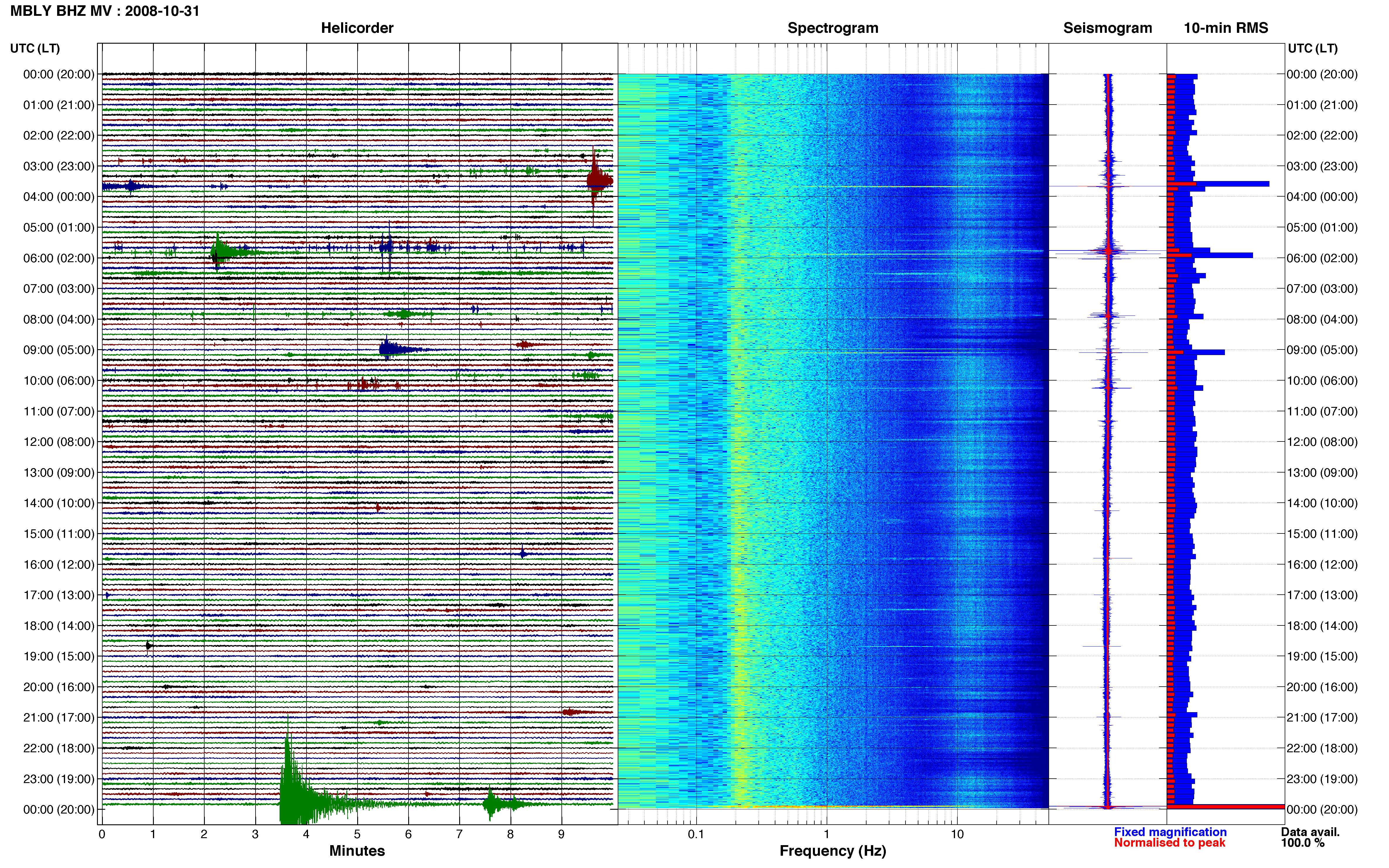The image size is (1389, 868).
Task: Click the title text 'MBLY BHZ MV : 2008-10-31'
Action: tap(105, 11)
